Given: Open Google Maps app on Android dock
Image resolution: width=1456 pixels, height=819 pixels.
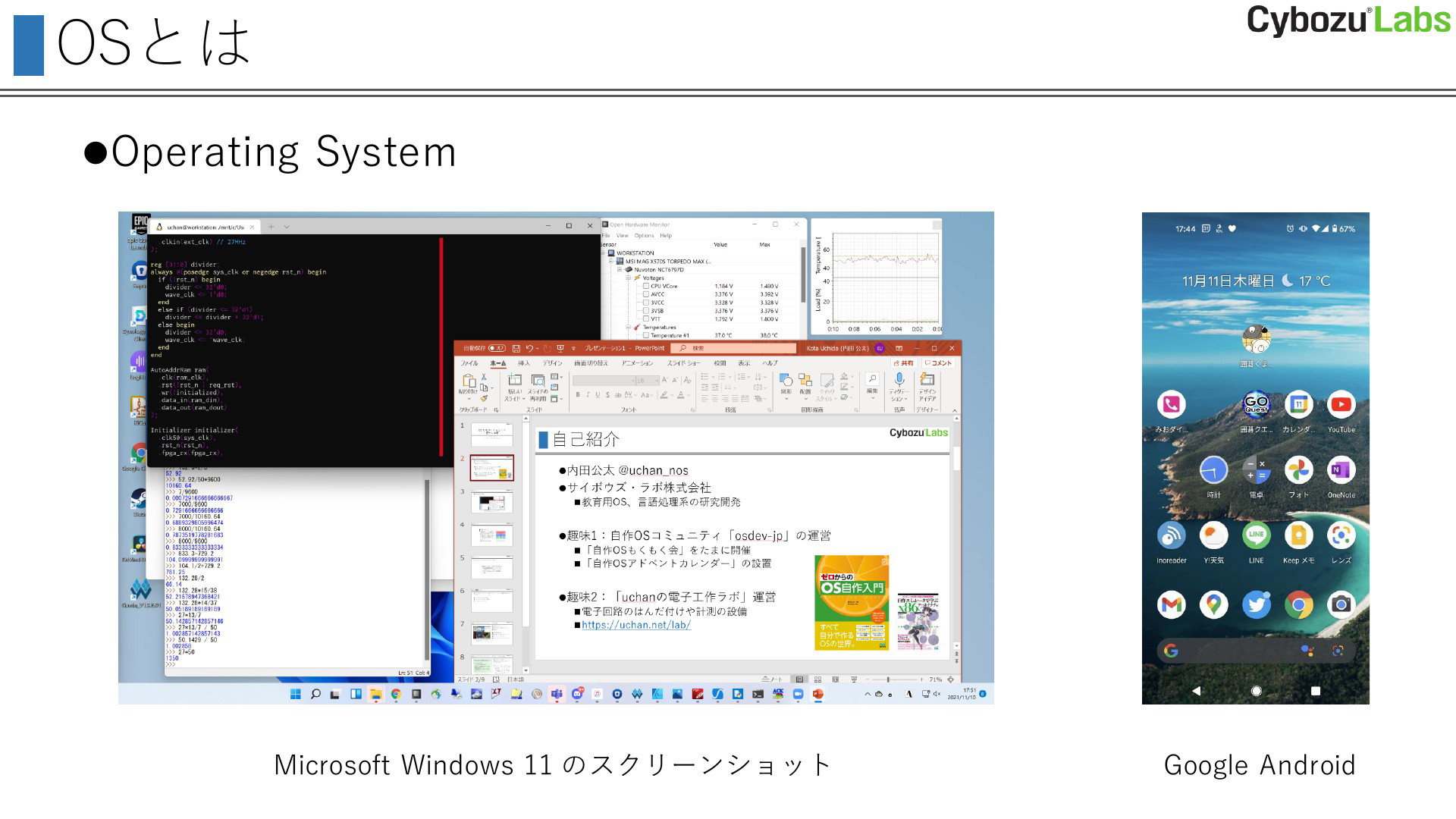Looking at the screenshot, I should pos(1214,604).
